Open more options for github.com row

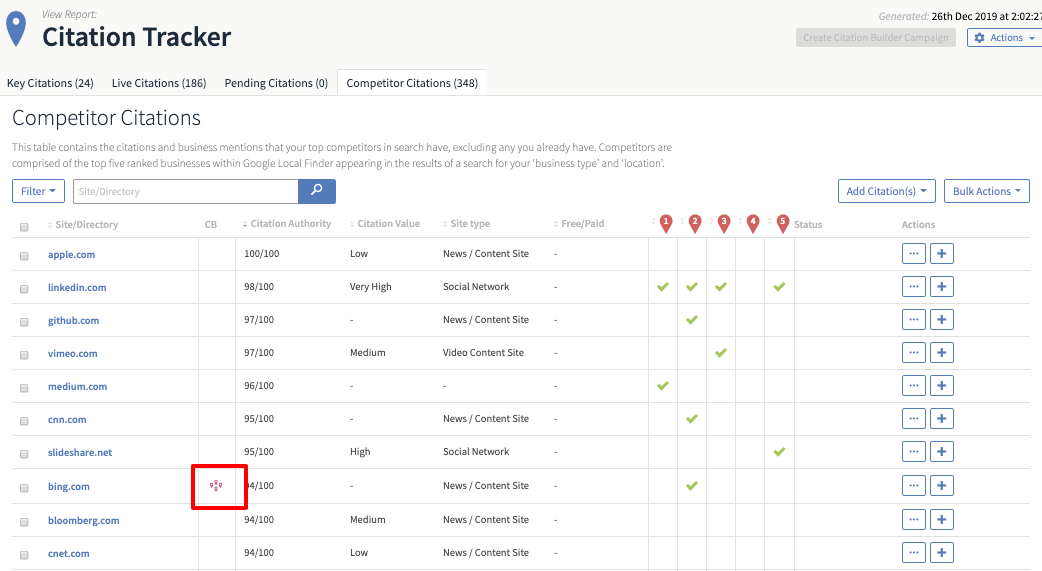tap(914, 319)
